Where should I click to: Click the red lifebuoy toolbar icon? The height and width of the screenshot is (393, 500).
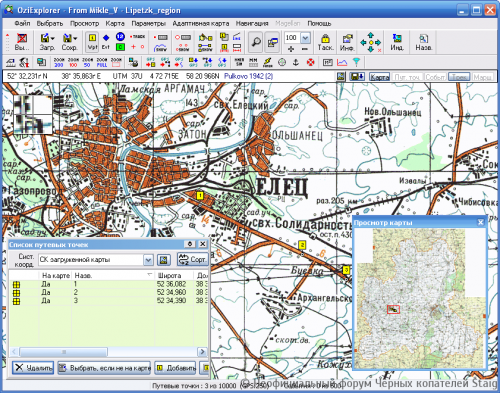pyautogui.click(x=311, y=62)
